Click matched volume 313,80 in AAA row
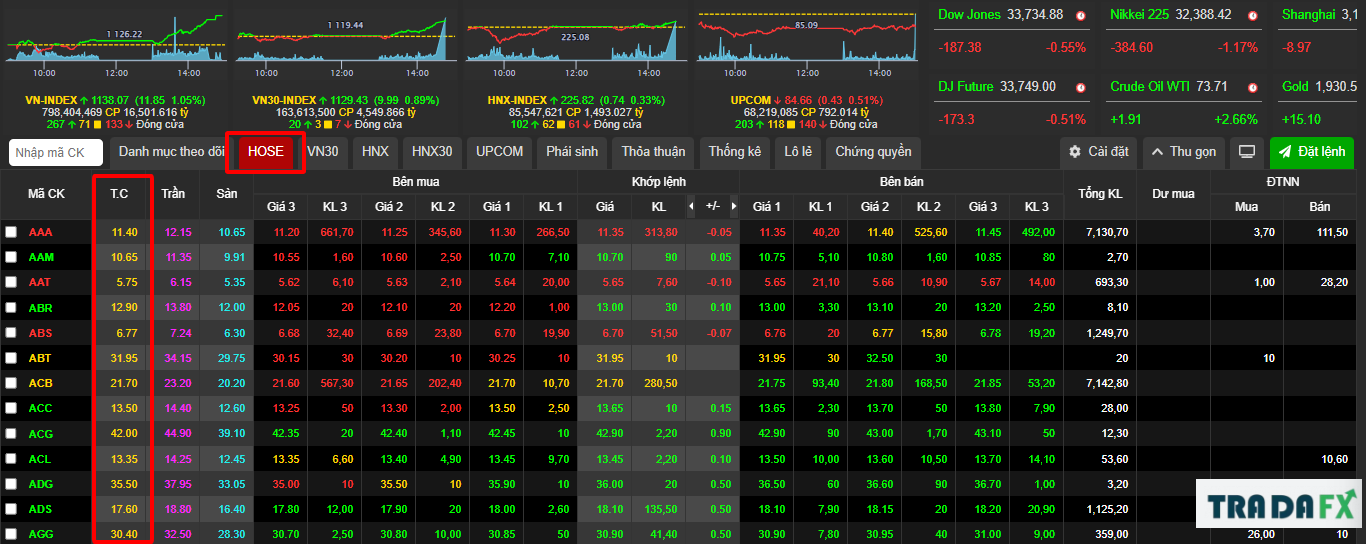1366x544 pixels. click(x=661, y=232)
